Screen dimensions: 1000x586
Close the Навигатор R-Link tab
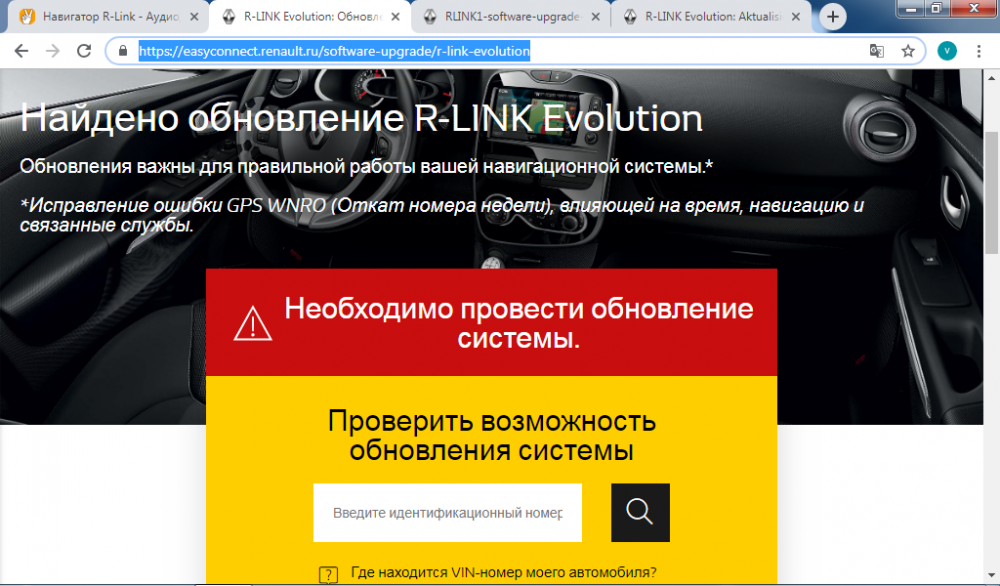pyautogui.click(x=194, y=17)
